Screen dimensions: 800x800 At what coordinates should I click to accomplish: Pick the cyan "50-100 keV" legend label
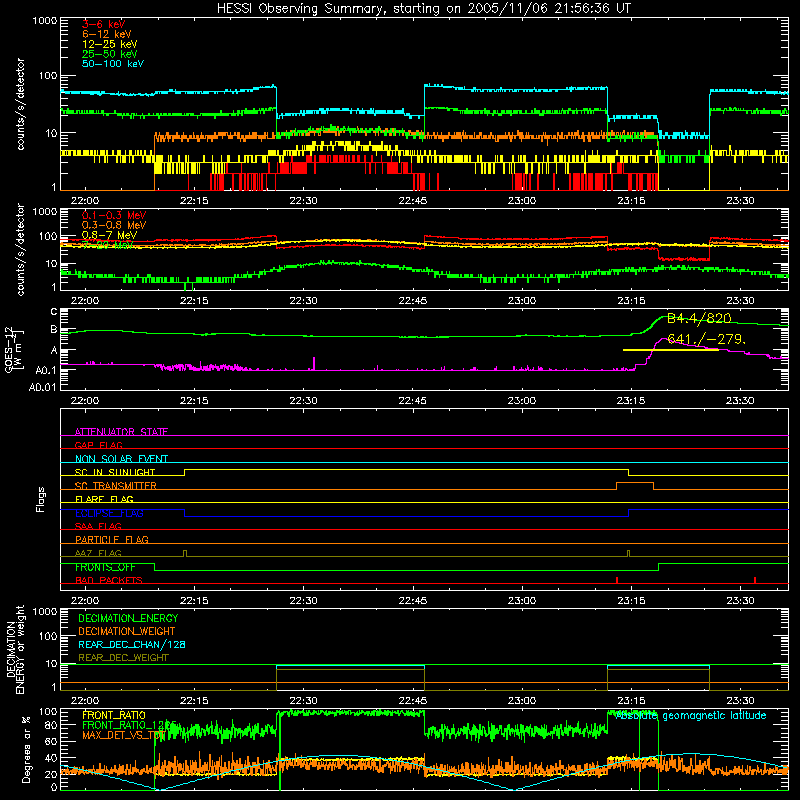point(113,64)
